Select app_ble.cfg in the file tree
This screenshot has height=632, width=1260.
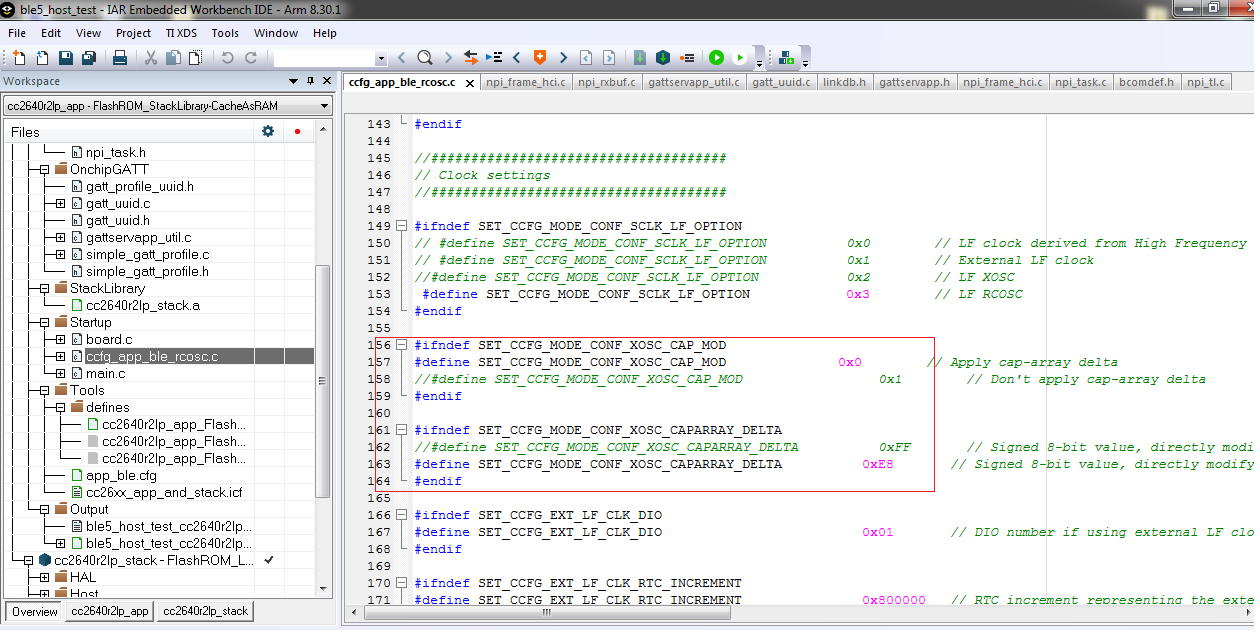point(121,475)
